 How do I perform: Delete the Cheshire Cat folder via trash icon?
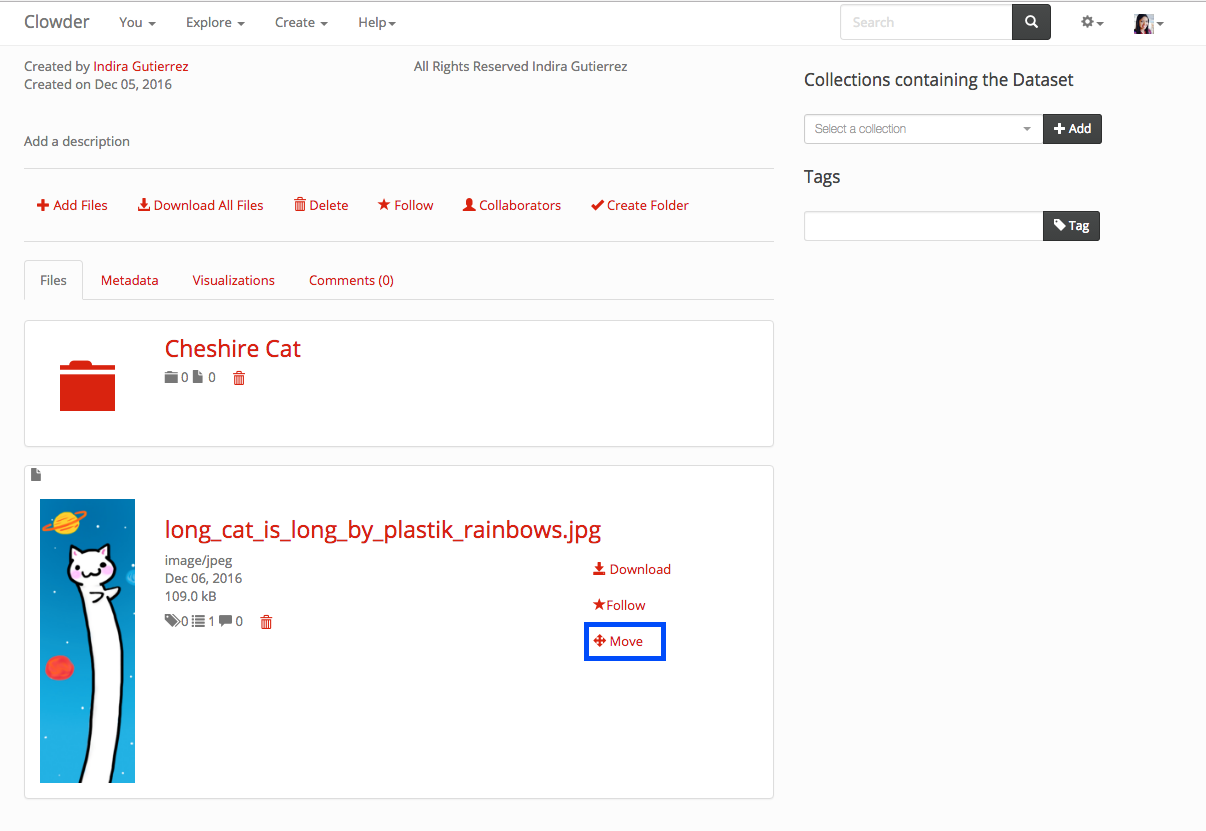[x=239, y=378]
